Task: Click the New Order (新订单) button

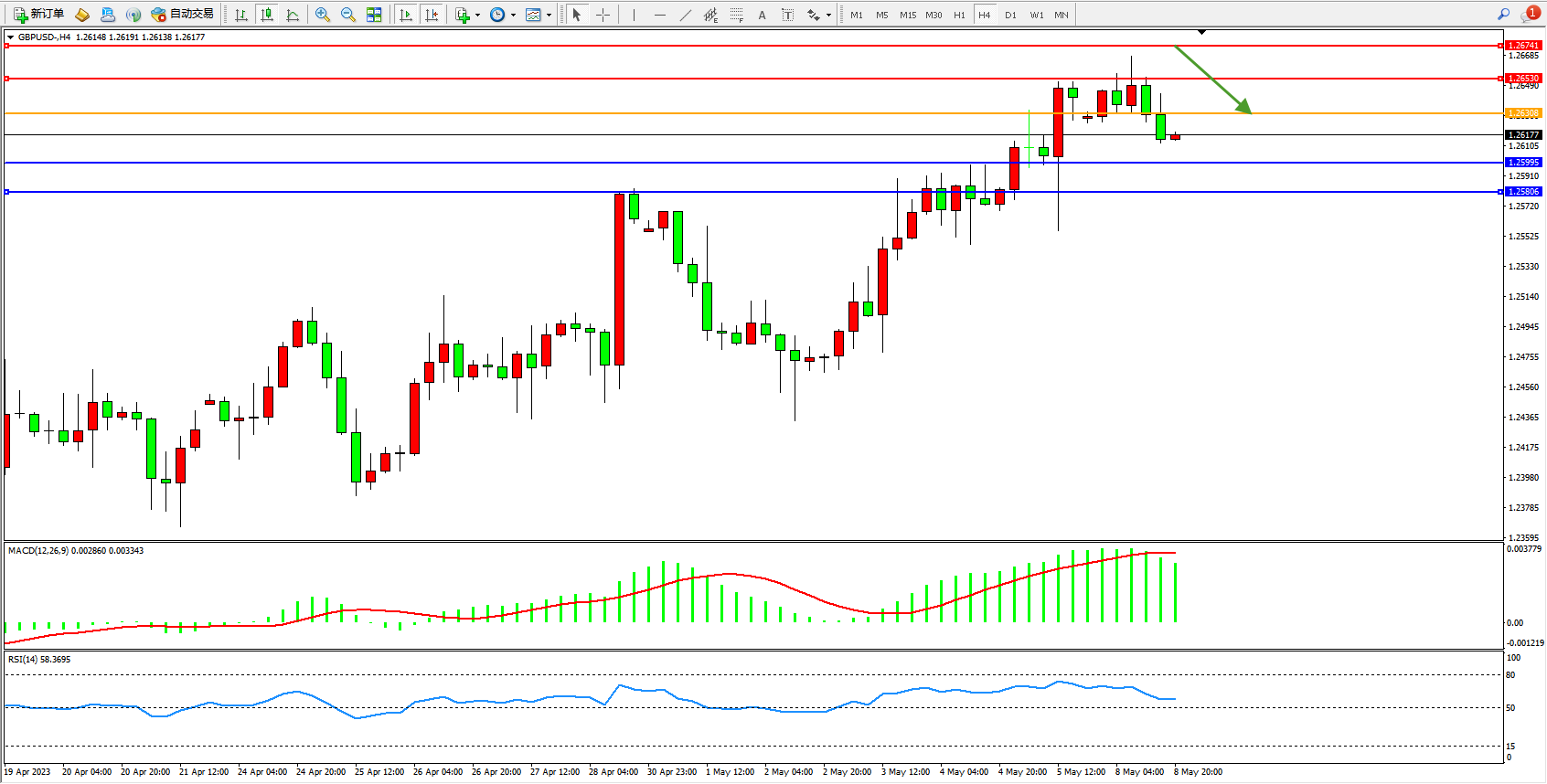Action: tap(38, 15)
